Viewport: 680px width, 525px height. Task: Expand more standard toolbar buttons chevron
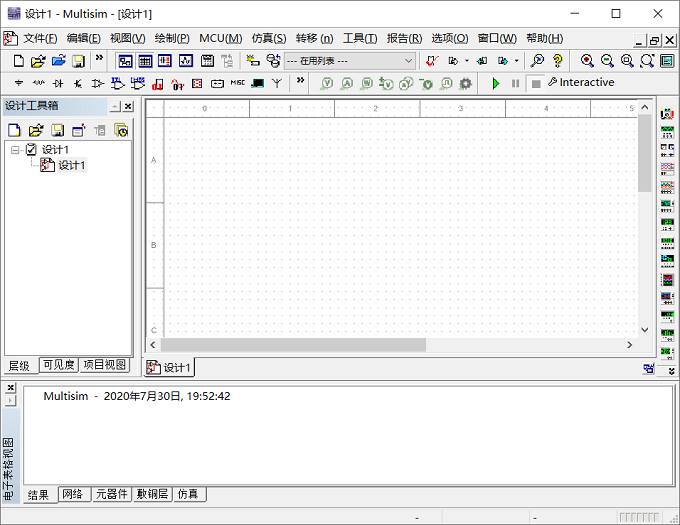99,57
